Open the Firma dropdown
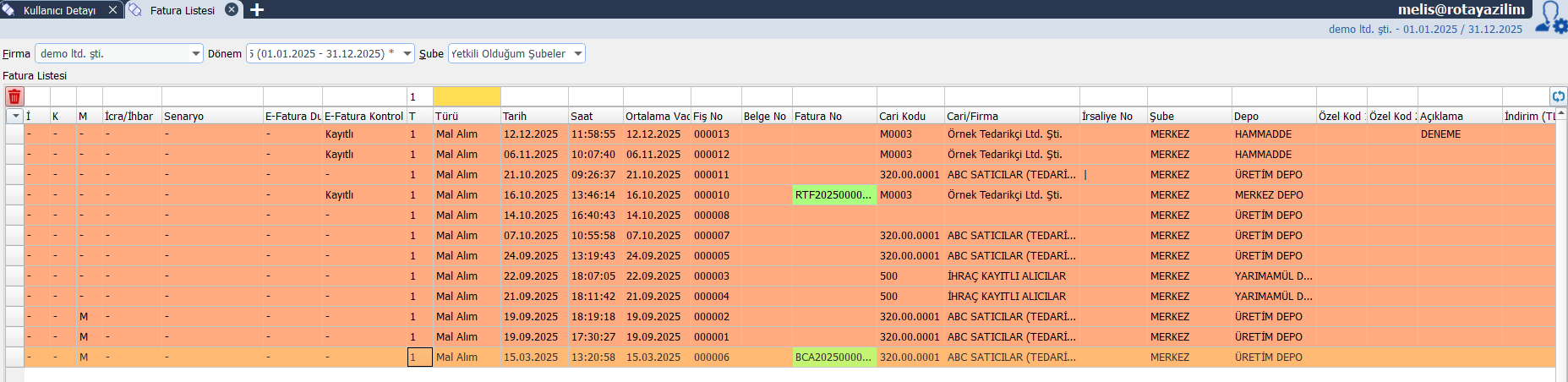This screenshot has width=1568, height=382. 195,54
